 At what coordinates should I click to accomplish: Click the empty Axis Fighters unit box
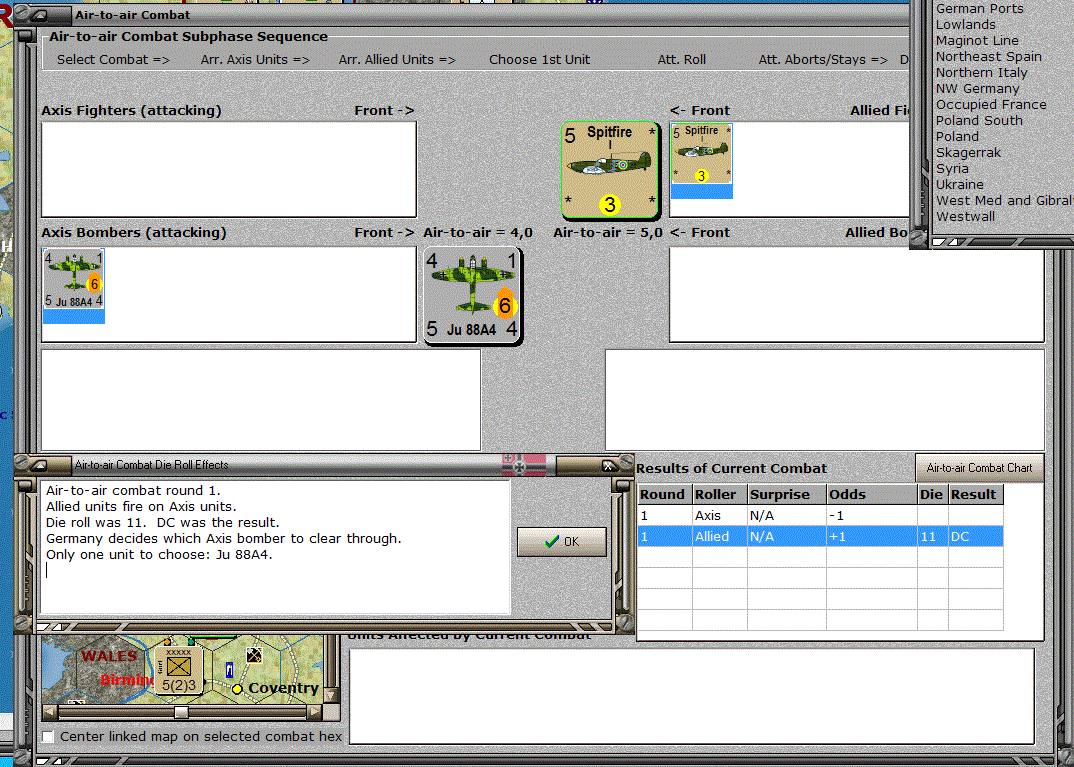click(229, 170)
